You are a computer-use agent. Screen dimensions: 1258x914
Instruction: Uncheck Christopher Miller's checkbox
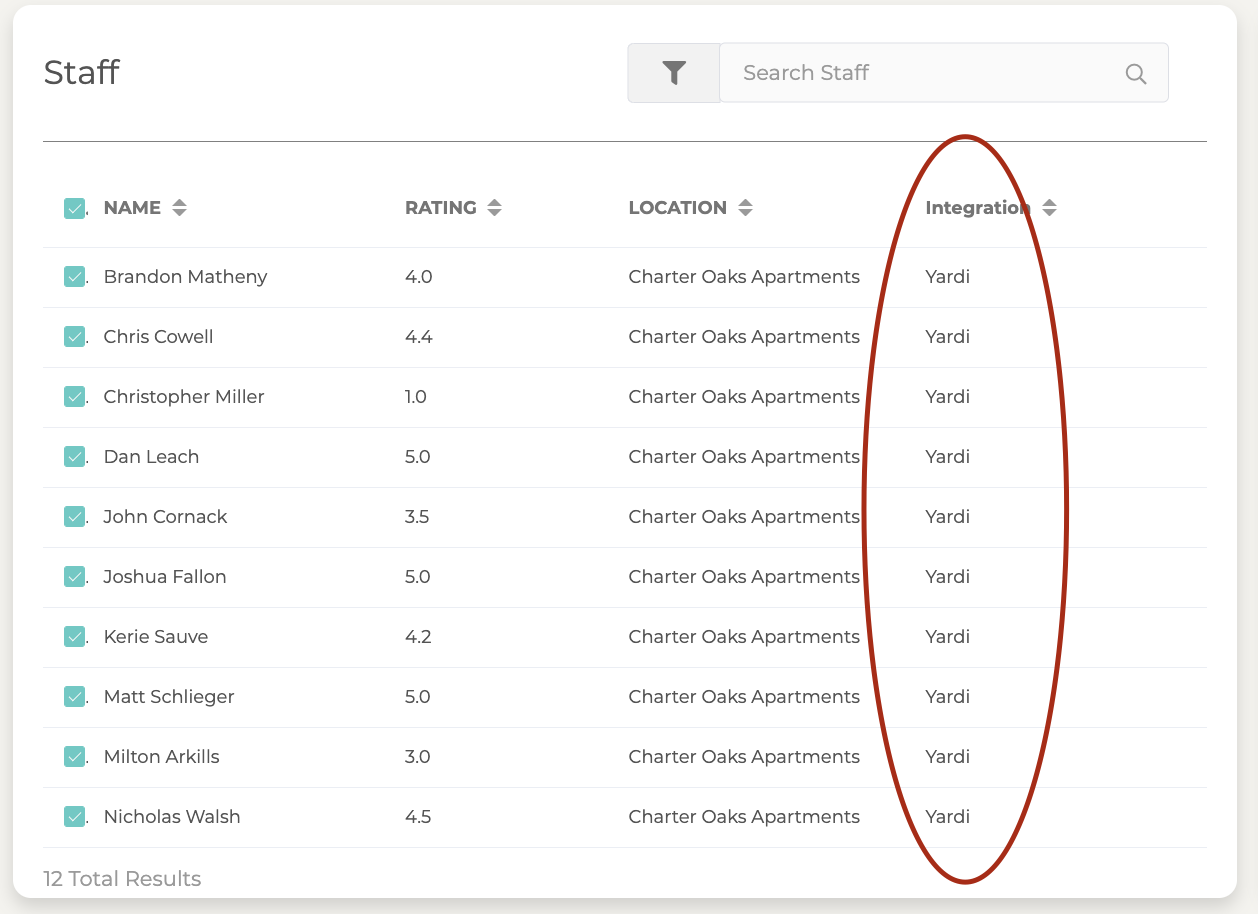[x=75, y=397]
